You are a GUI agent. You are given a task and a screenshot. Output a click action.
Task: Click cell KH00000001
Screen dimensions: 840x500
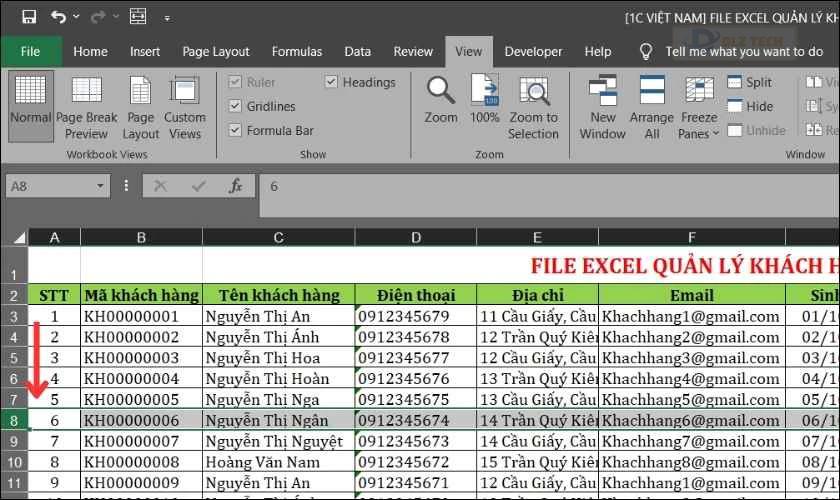tap(141, 316)
